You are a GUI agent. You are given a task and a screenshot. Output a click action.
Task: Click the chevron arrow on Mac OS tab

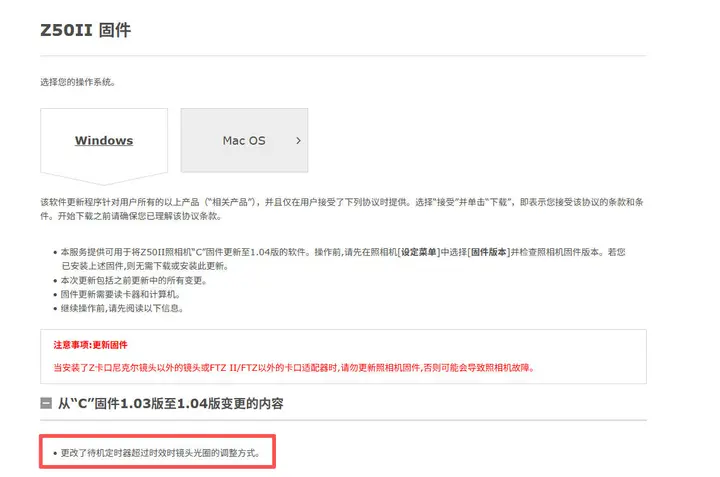[298, 141]
